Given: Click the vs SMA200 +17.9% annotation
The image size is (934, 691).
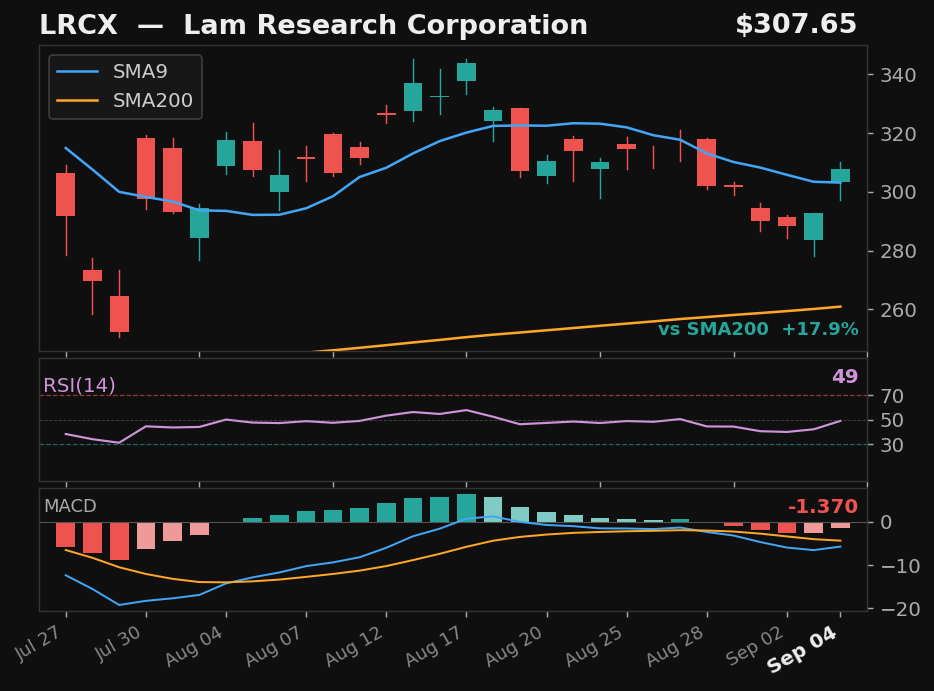Looking at the screenshot, I should 758,329.
